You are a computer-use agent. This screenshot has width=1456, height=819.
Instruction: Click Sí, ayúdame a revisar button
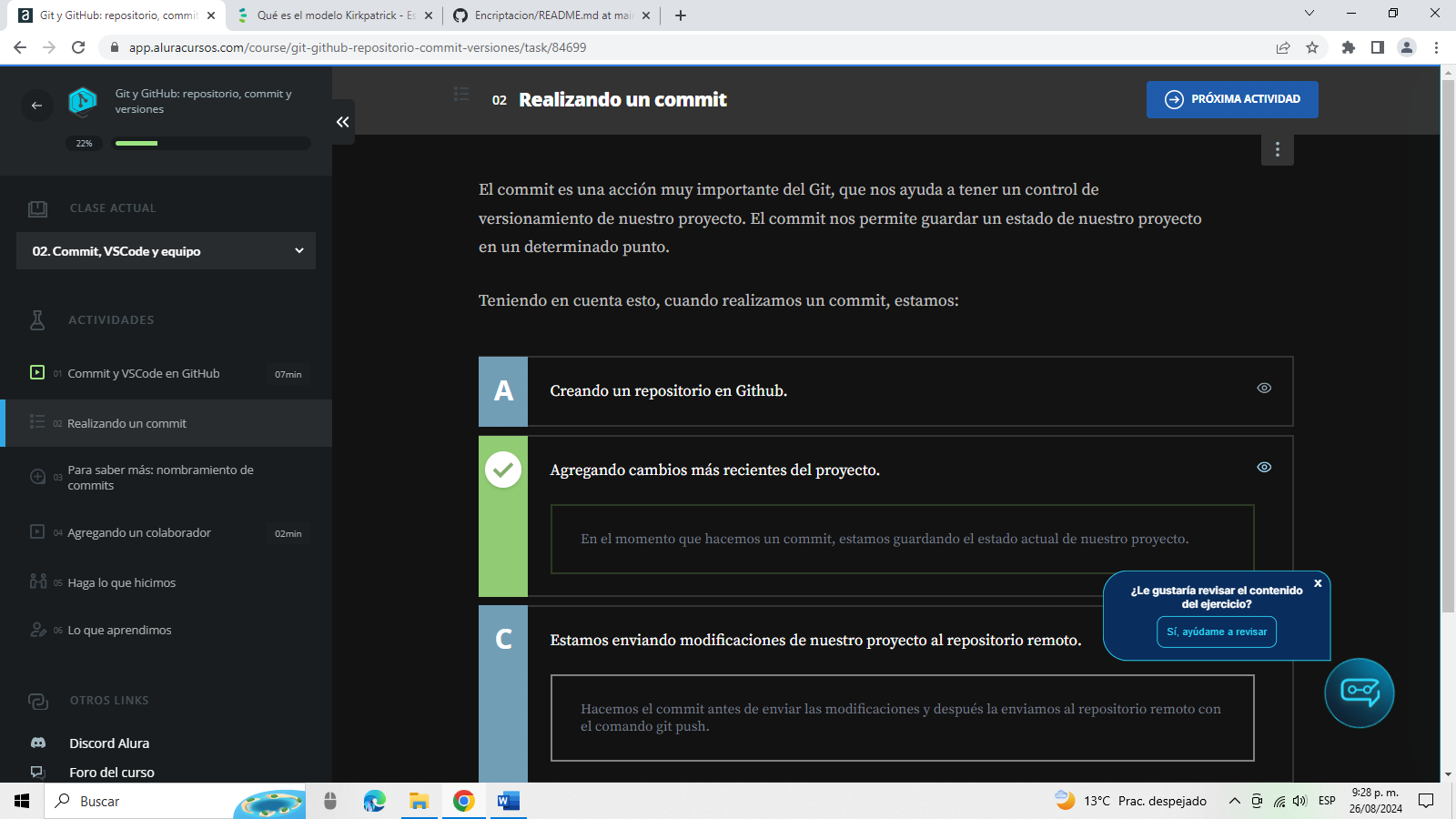(x=1217, y=632)
